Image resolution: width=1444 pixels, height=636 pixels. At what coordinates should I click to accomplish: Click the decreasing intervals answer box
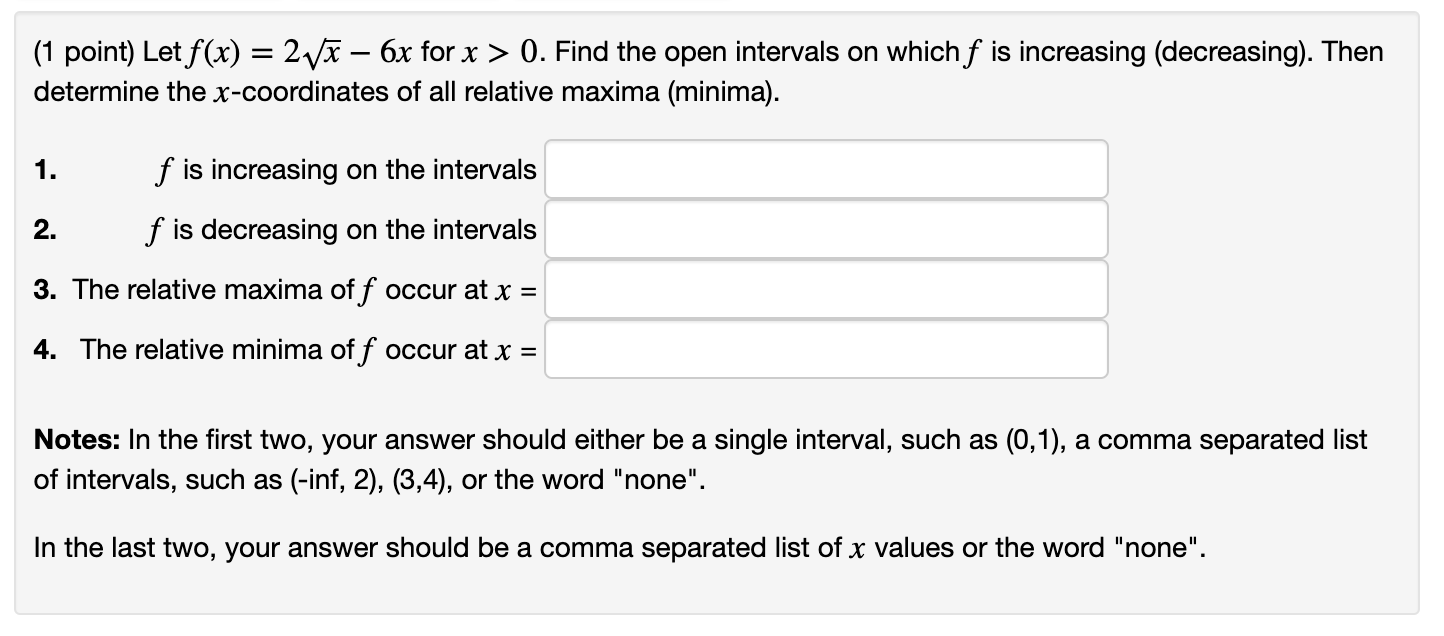pos(825,229)
